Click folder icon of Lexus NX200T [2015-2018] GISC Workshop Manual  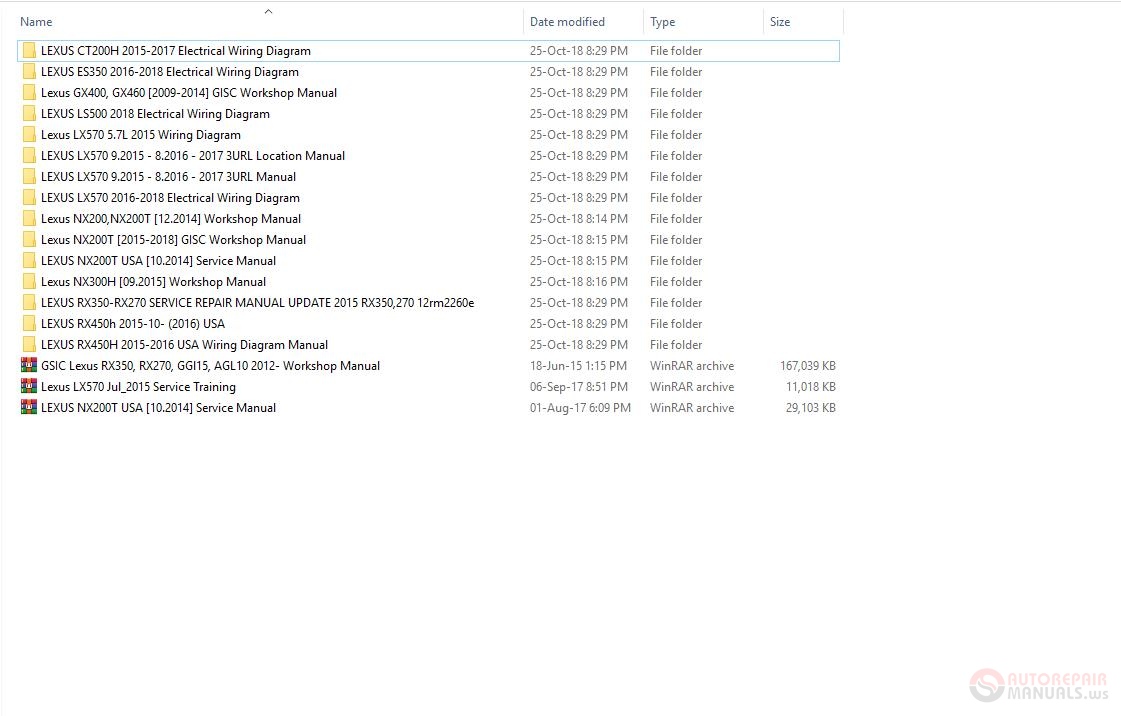(x=29, y=239)
